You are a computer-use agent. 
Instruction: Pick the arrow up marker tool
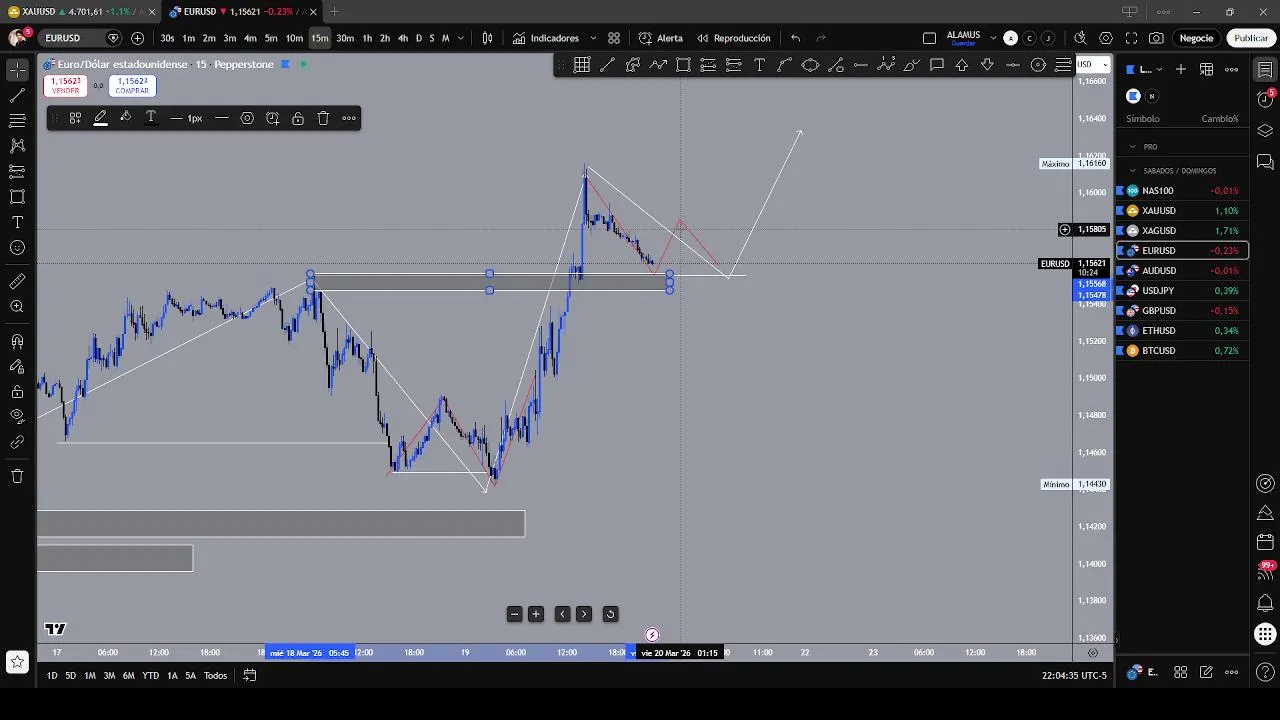pos(962,65)
